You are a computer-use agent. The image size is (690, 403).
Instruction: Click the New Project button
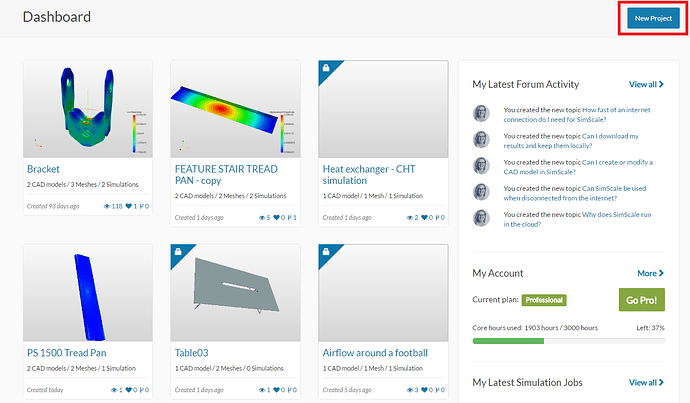point(653,18)
